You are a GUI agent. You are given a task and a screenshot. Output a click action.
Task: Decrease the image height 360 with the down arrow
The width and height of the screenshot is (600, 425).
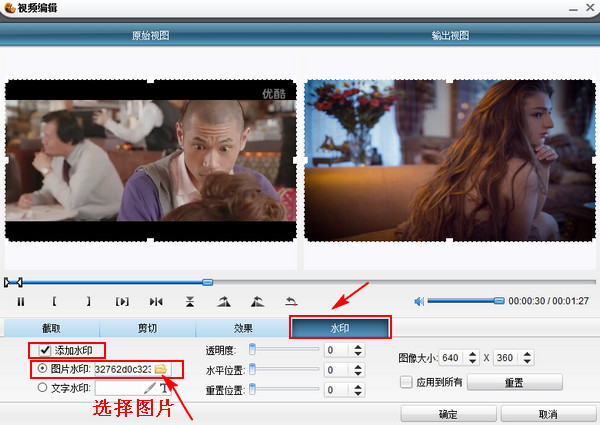(527, 361)
